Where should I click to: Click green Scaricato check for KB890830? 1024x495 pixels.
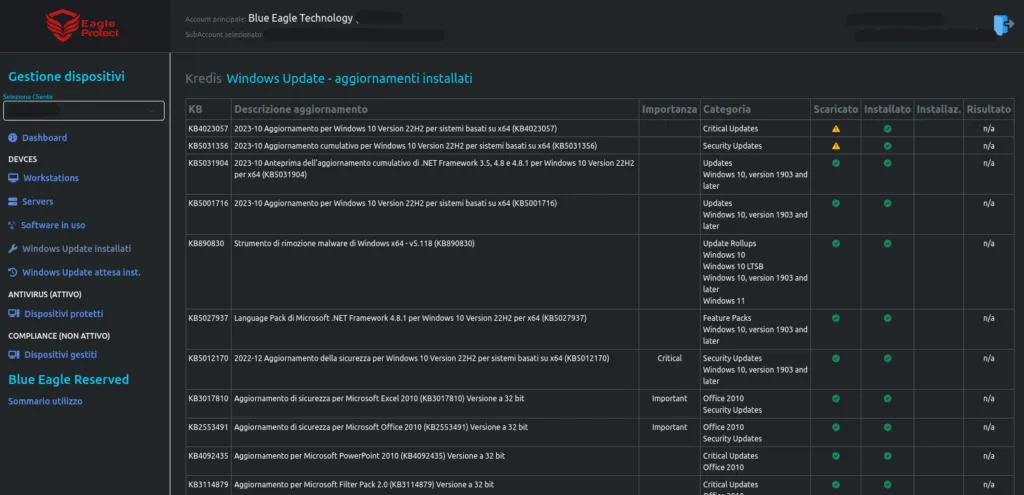pyautogui.click(x=836, y=243)
